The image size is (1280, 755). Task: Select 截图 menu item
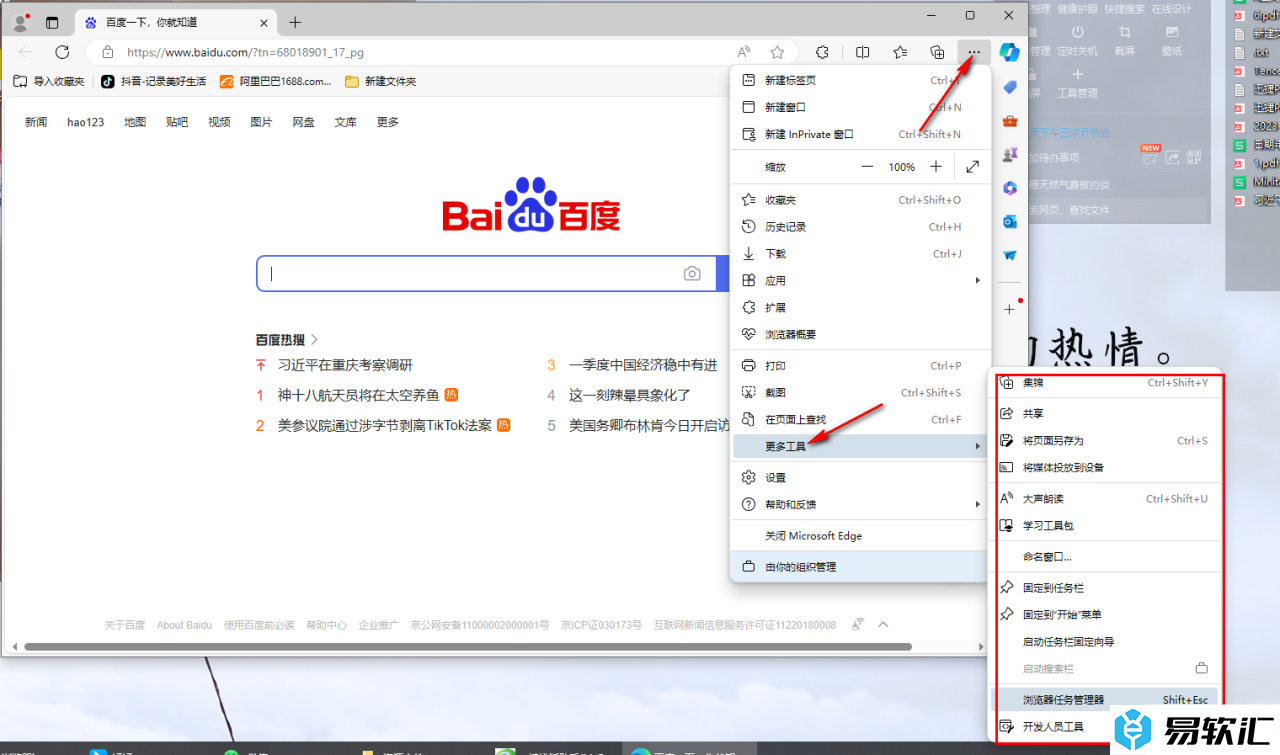click(860, 393)
